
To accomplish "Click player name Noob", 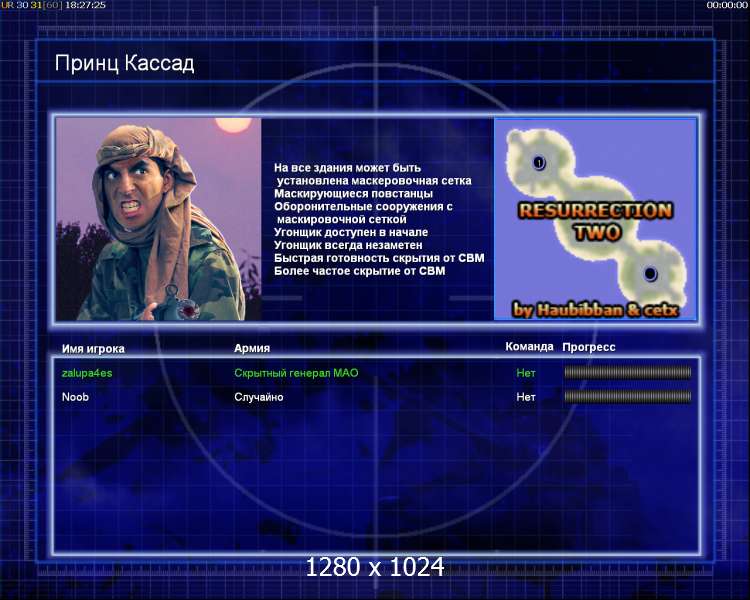I will click(75, 397).
